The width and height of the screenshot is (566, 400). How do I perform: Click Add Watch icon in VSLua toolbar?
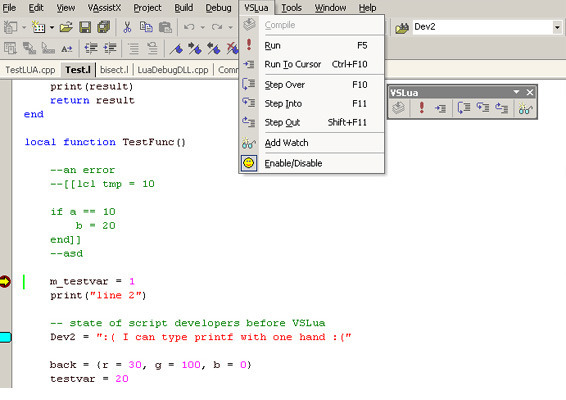coord(525,108)
